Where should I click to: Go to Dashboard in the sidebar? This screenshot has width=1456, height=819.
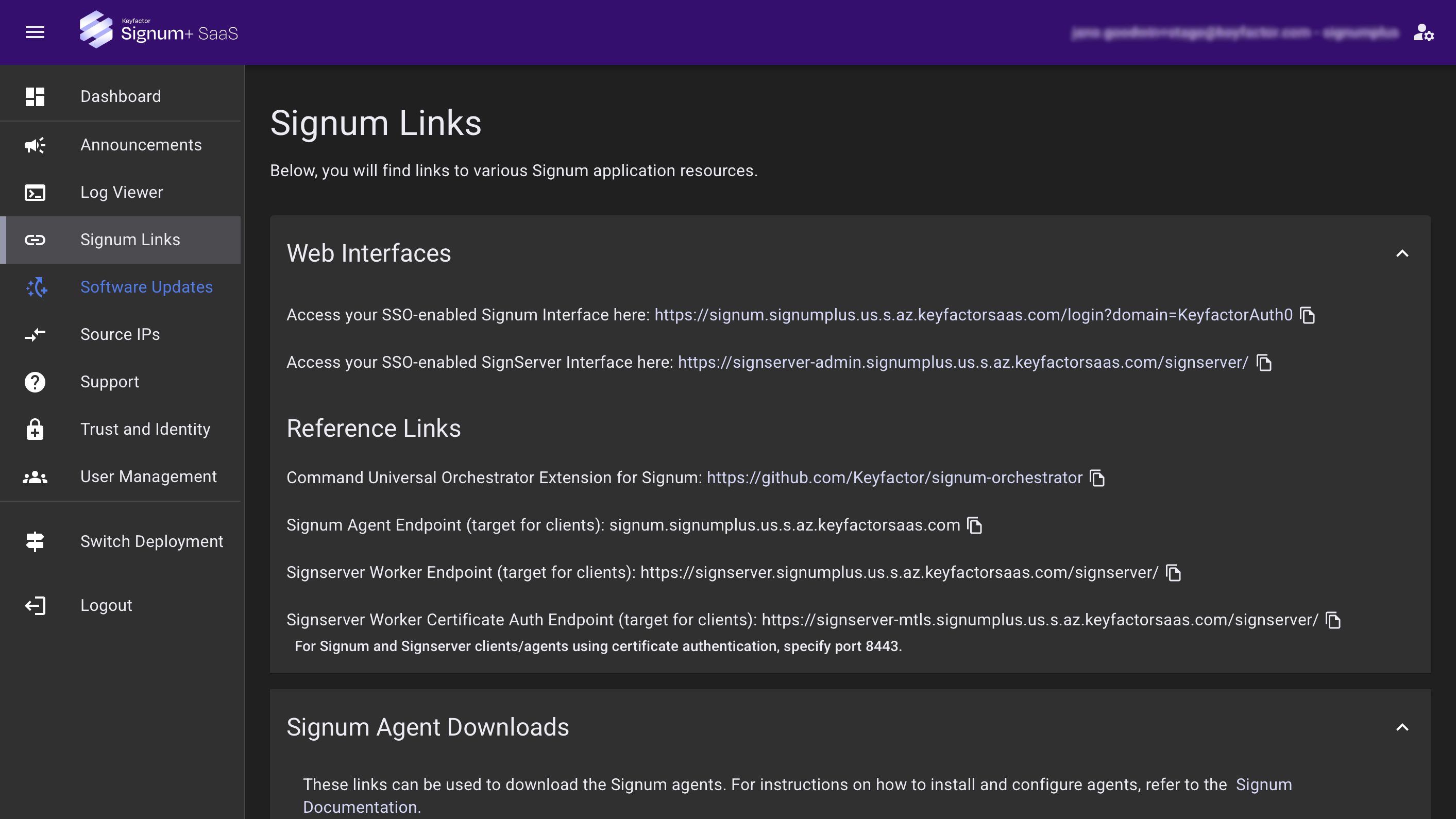(x=121, y=97)
